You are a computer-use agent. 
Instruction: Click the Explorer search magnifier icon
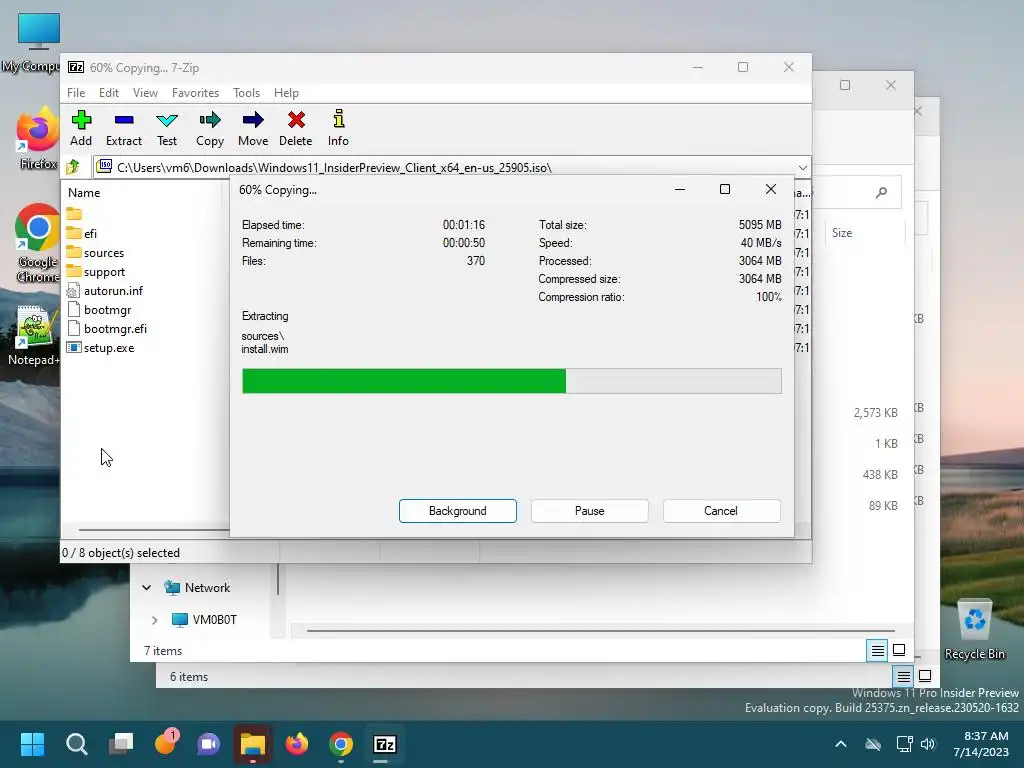click(x=881, y=192)
